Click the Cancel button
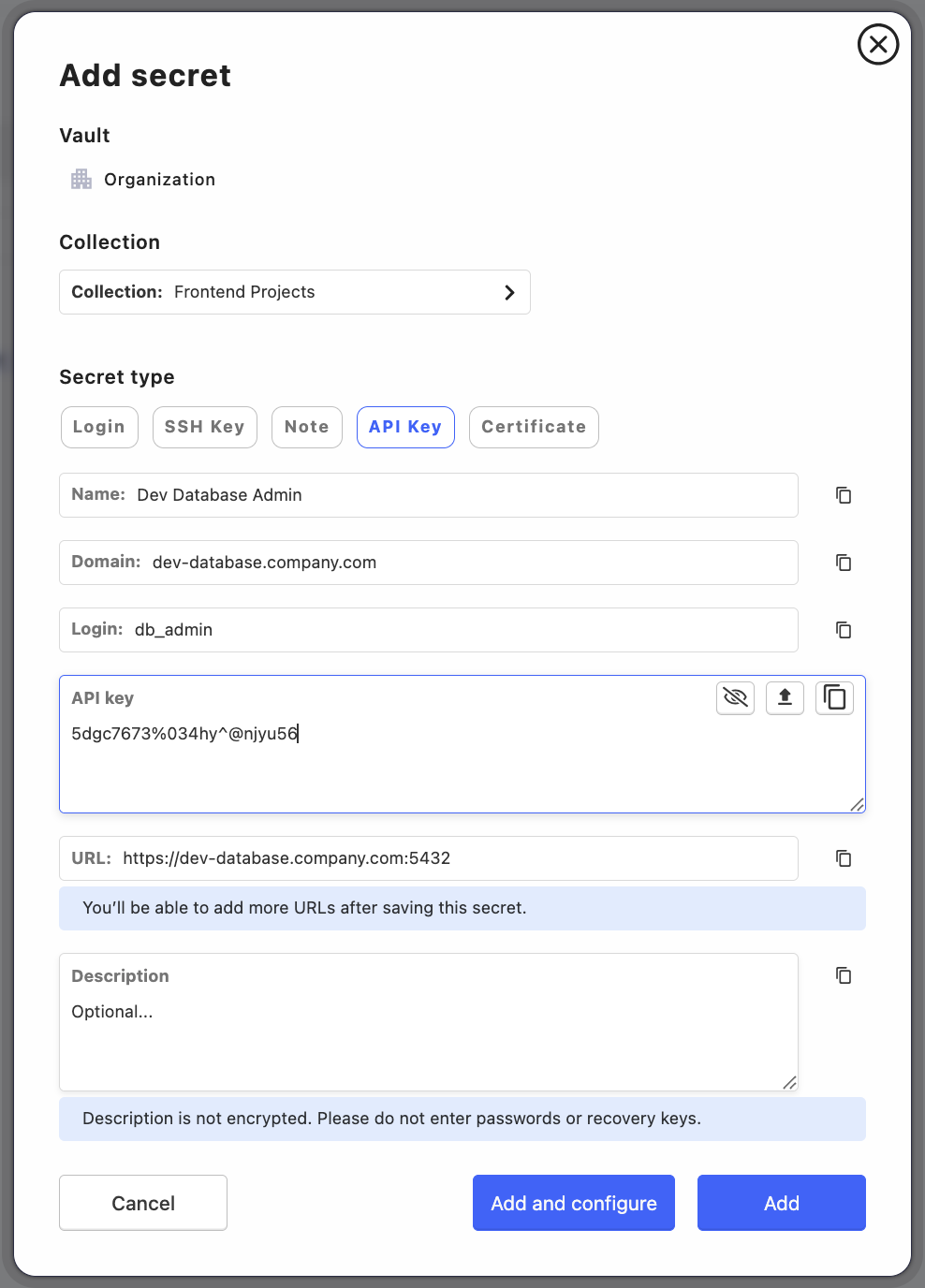The height and width of the screenshot is (1288, 925). point(143,1203)
